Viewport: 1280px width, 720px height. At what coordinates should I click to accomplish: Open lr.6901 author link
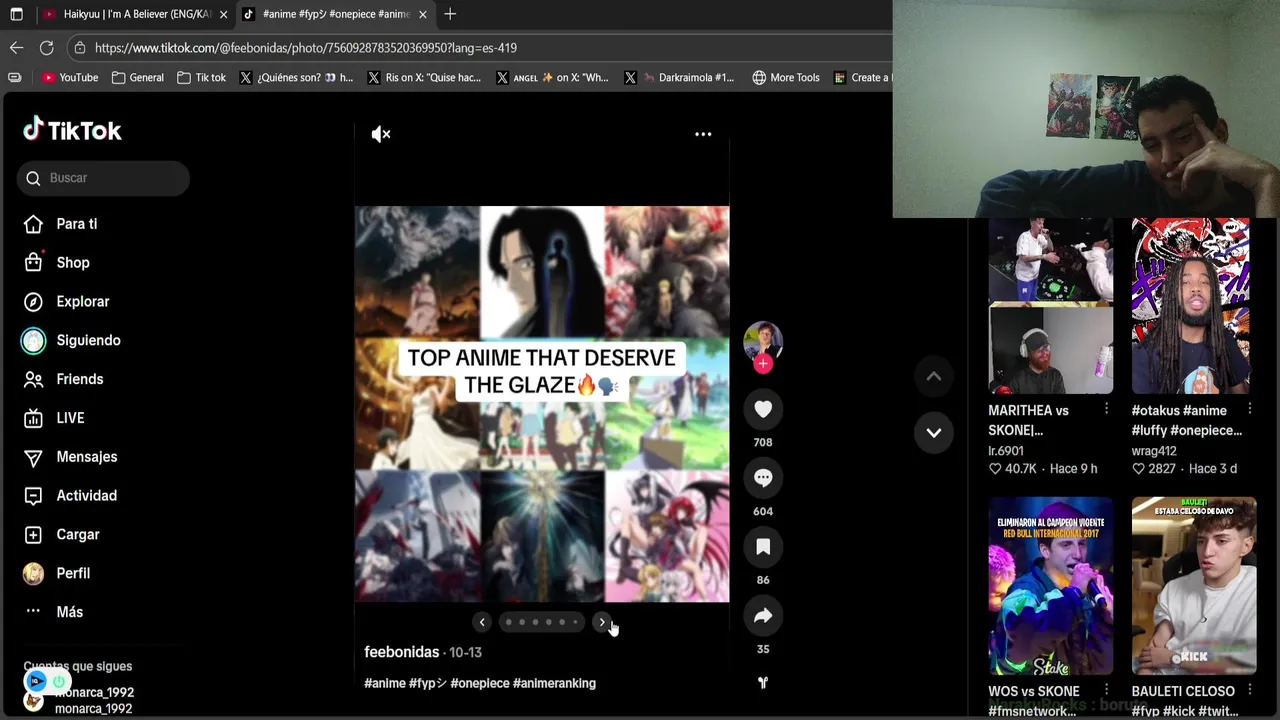[x=1006, y=451]
